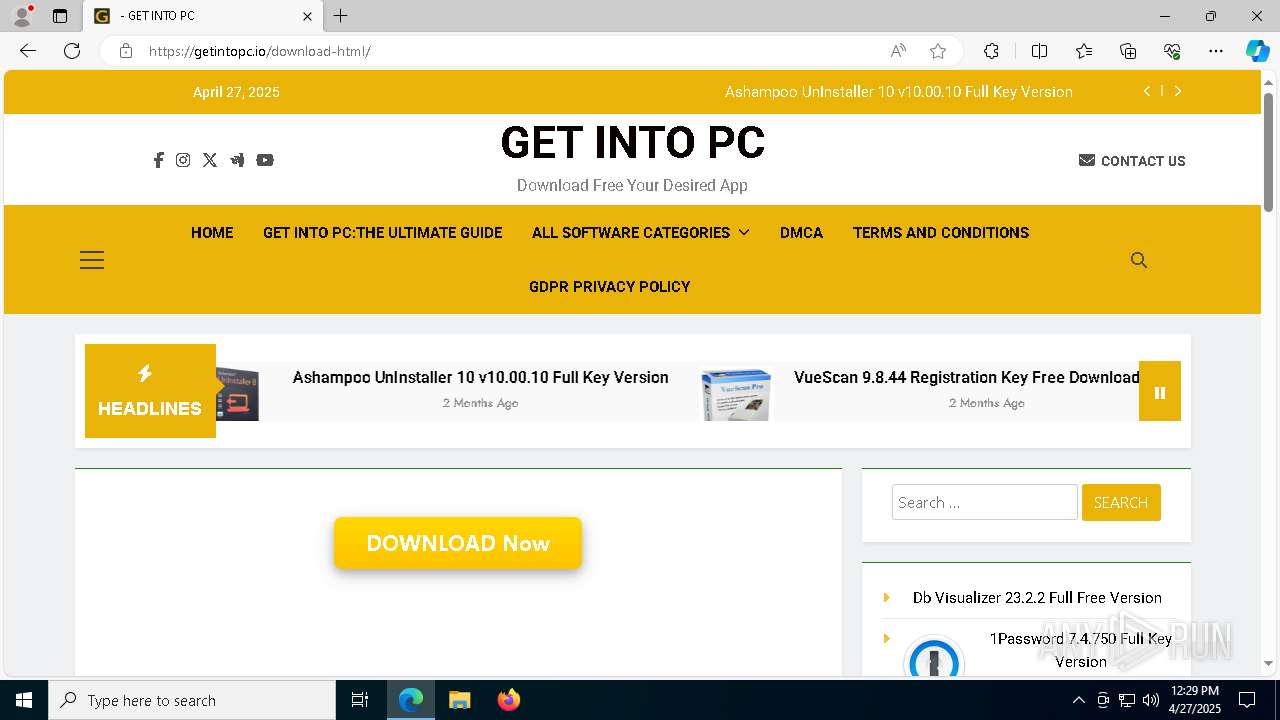
Task: Click the CONTACT US link
Action: tap(1132, 161)
